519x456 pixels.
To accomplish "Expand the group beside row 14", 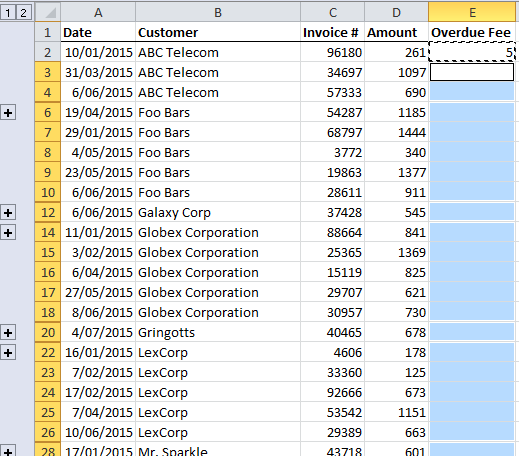I will click(x=8, y=233).
